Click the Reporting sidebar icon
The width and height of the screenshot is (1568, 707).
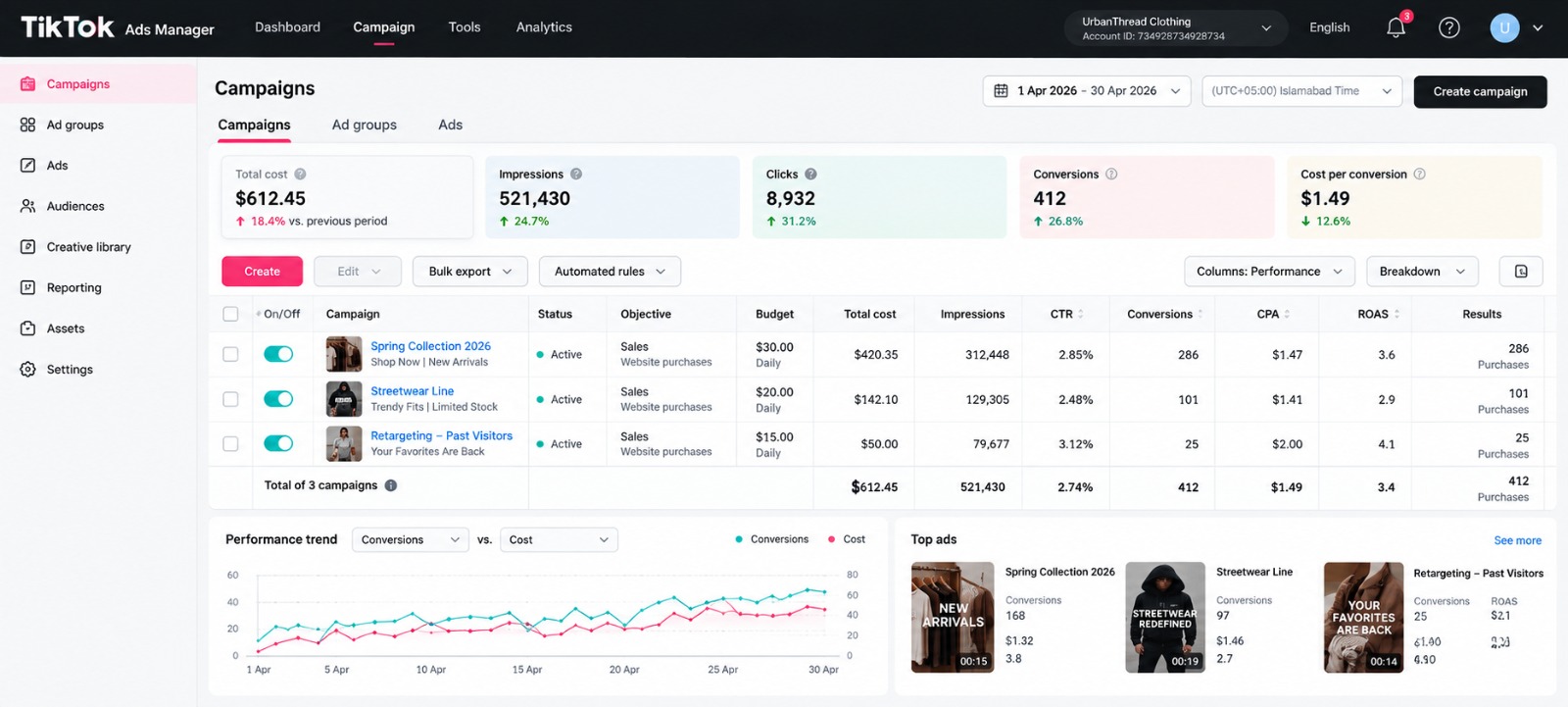click(x=27, y=287)
